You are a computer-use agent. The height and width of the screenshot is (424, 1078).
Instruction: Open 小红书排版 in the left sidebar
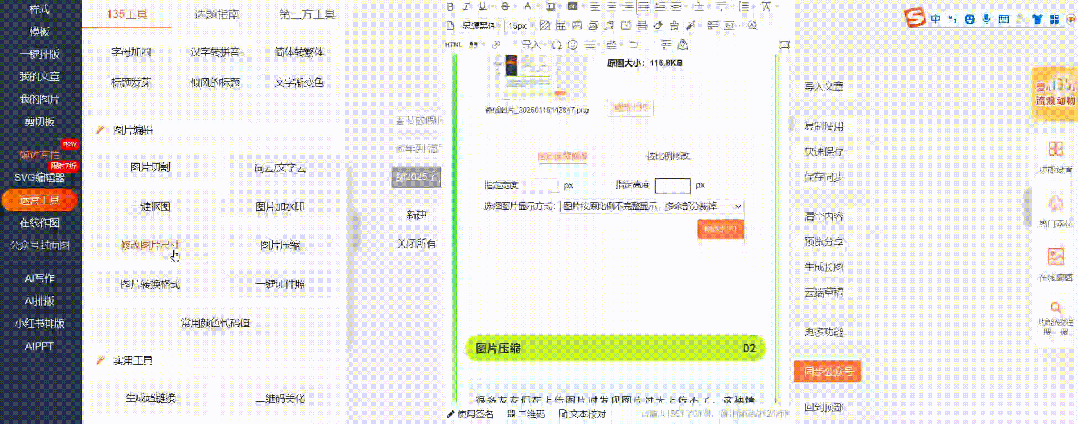(41, 323)
